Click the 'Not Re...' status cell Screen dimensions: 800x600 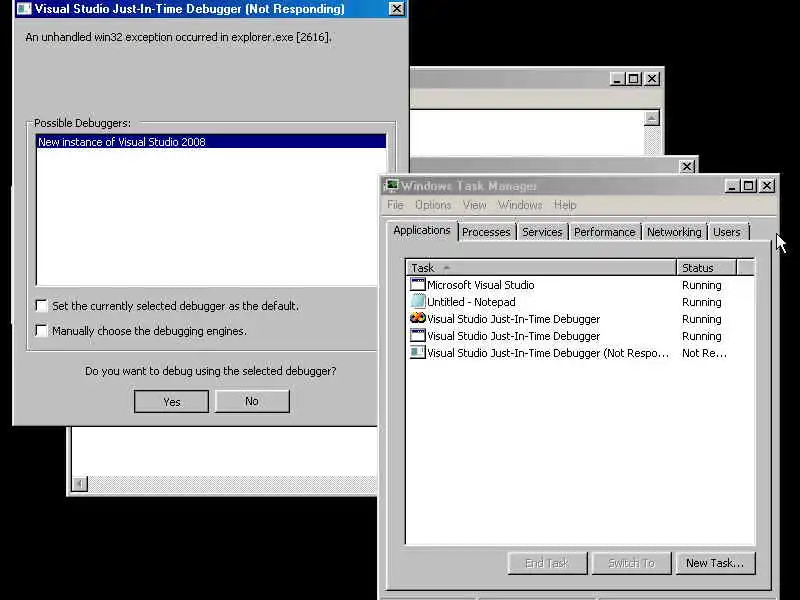pyautogui.click(x=704, y=353)
